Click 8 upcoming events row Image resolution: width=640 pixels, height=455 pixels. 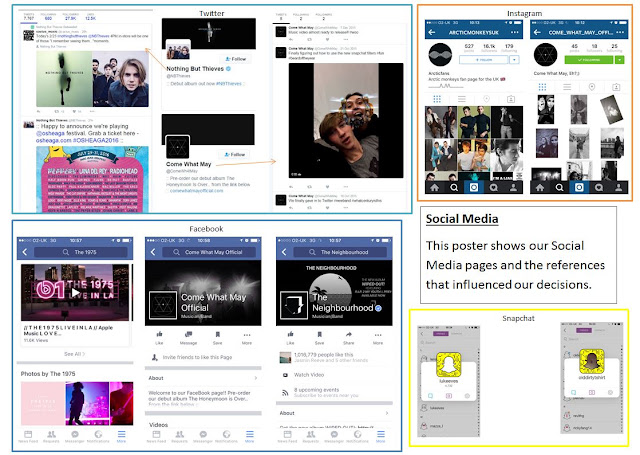334,392
